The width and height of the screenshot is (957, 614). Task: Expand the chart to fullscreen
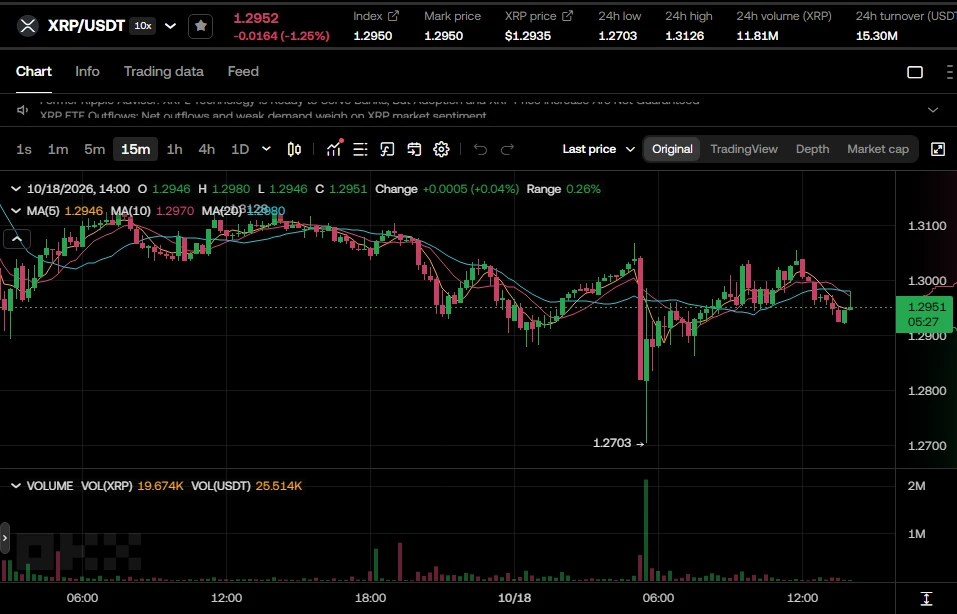(x=937, y=149)
